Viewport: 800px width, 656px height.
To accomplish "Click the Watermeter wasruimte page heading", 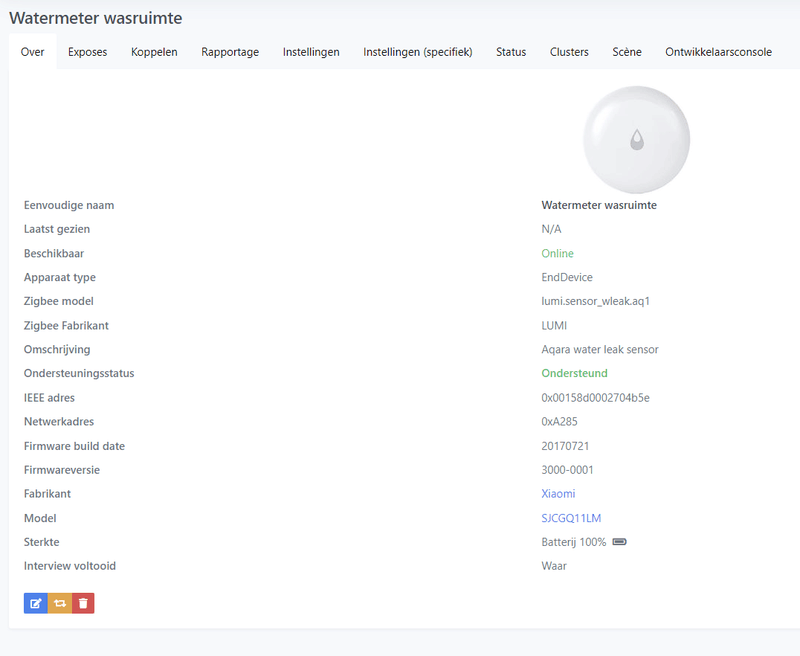I will 96,18.
